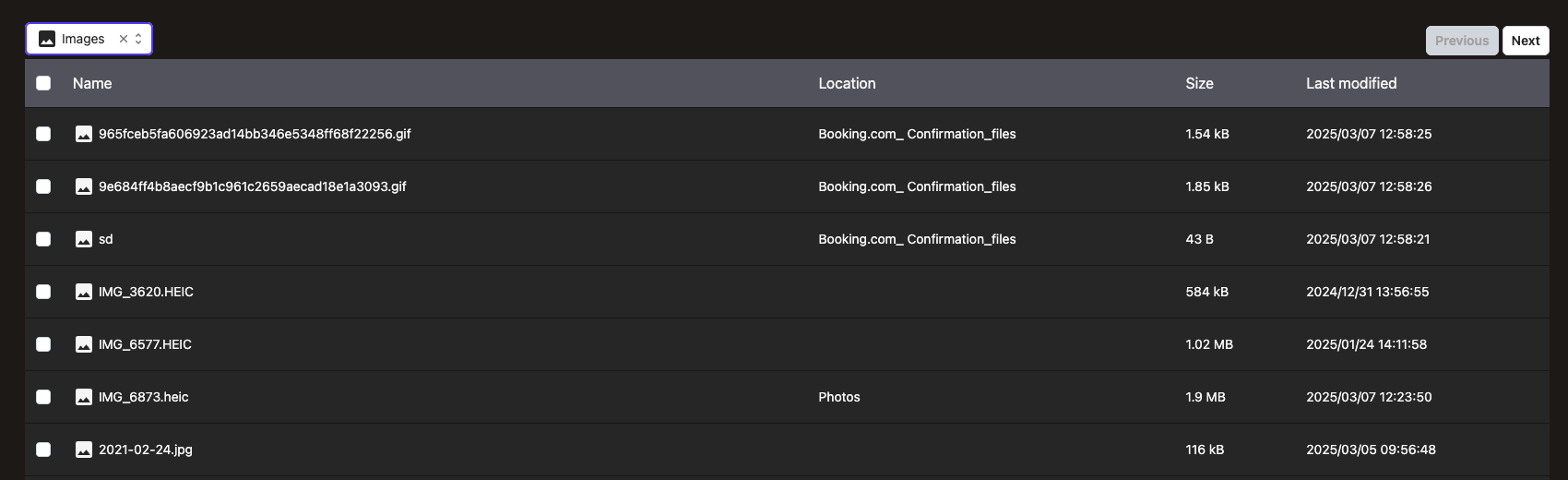This screenshot has width=1568, height=480.
Task: Click the Previous page button
Action: (x=1461, y=41)
